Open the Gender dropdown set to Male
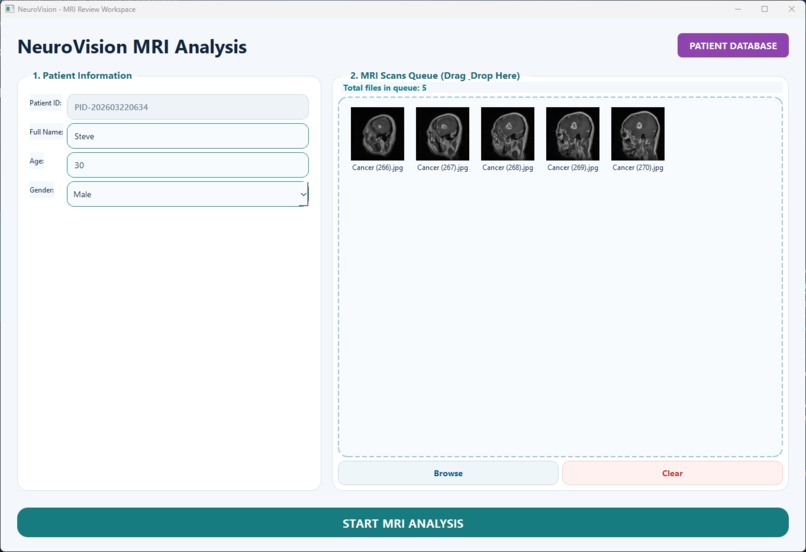Viewport: 806px width, 552px height. (x=188, y=194)
